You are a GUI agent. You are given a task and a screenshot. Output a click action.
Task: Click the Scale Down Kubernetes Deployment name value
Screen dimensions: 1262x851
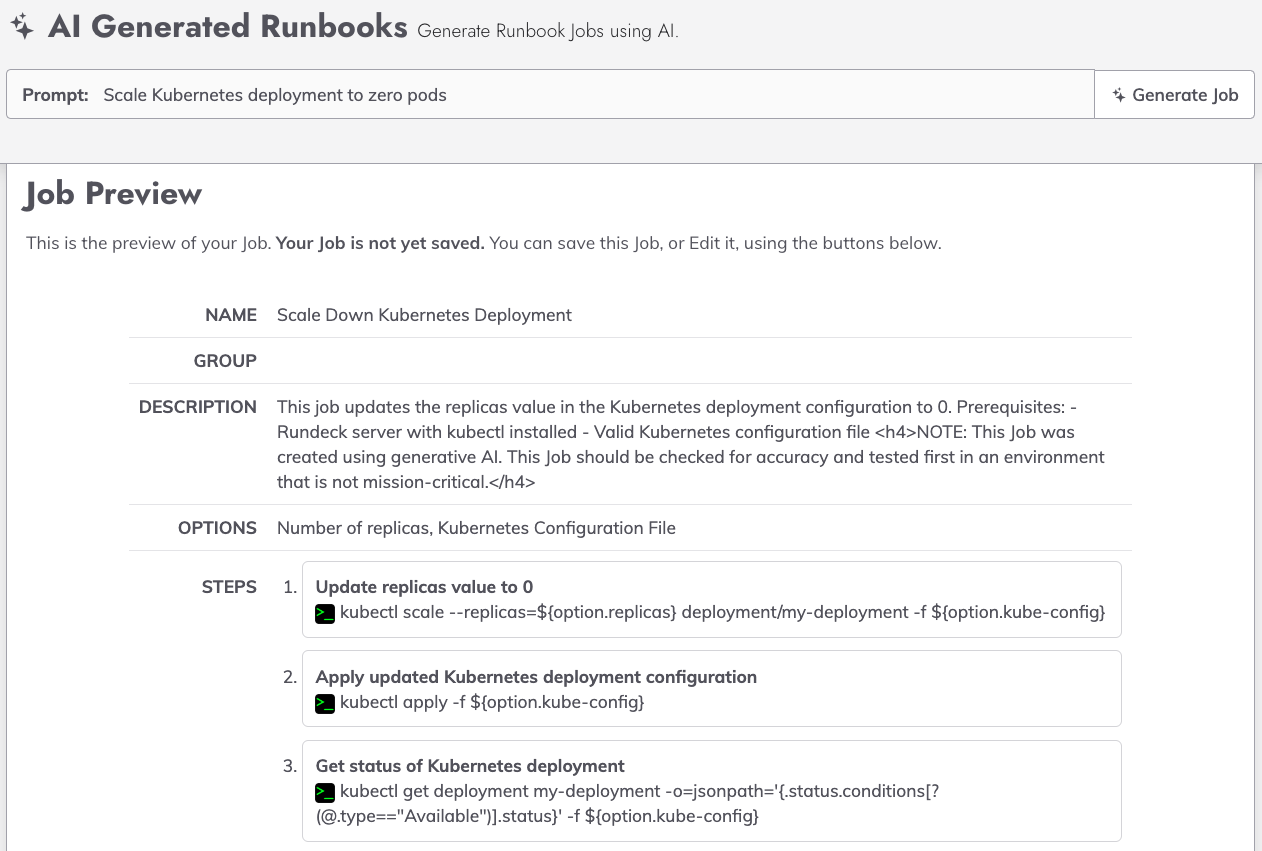pos(424,314)
